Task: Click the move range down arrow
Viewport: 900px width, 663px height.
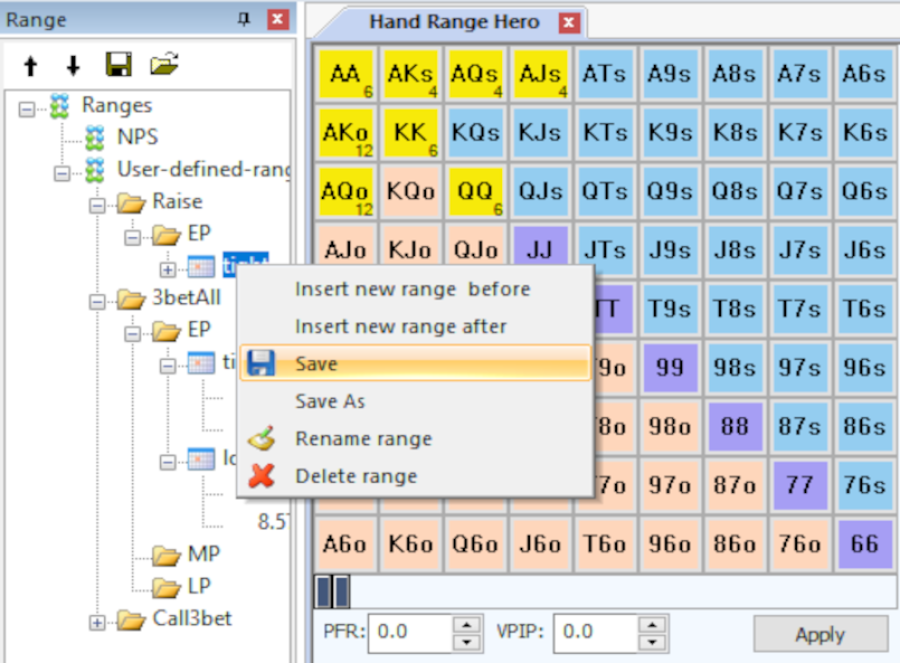Action: (73, 66)
